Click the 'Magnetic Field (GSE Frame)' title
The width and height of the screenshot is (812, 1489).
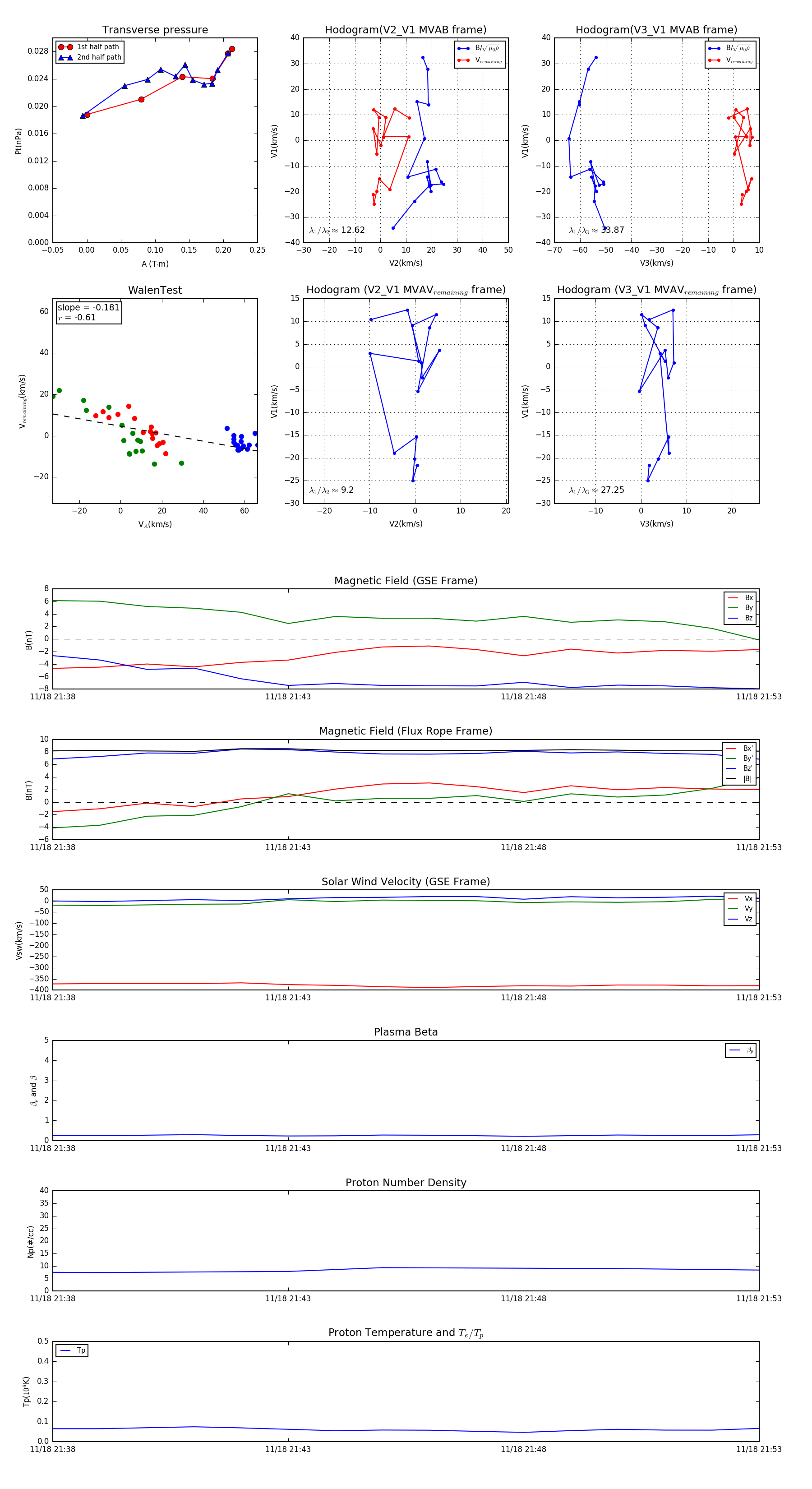(x=406, y=581)
